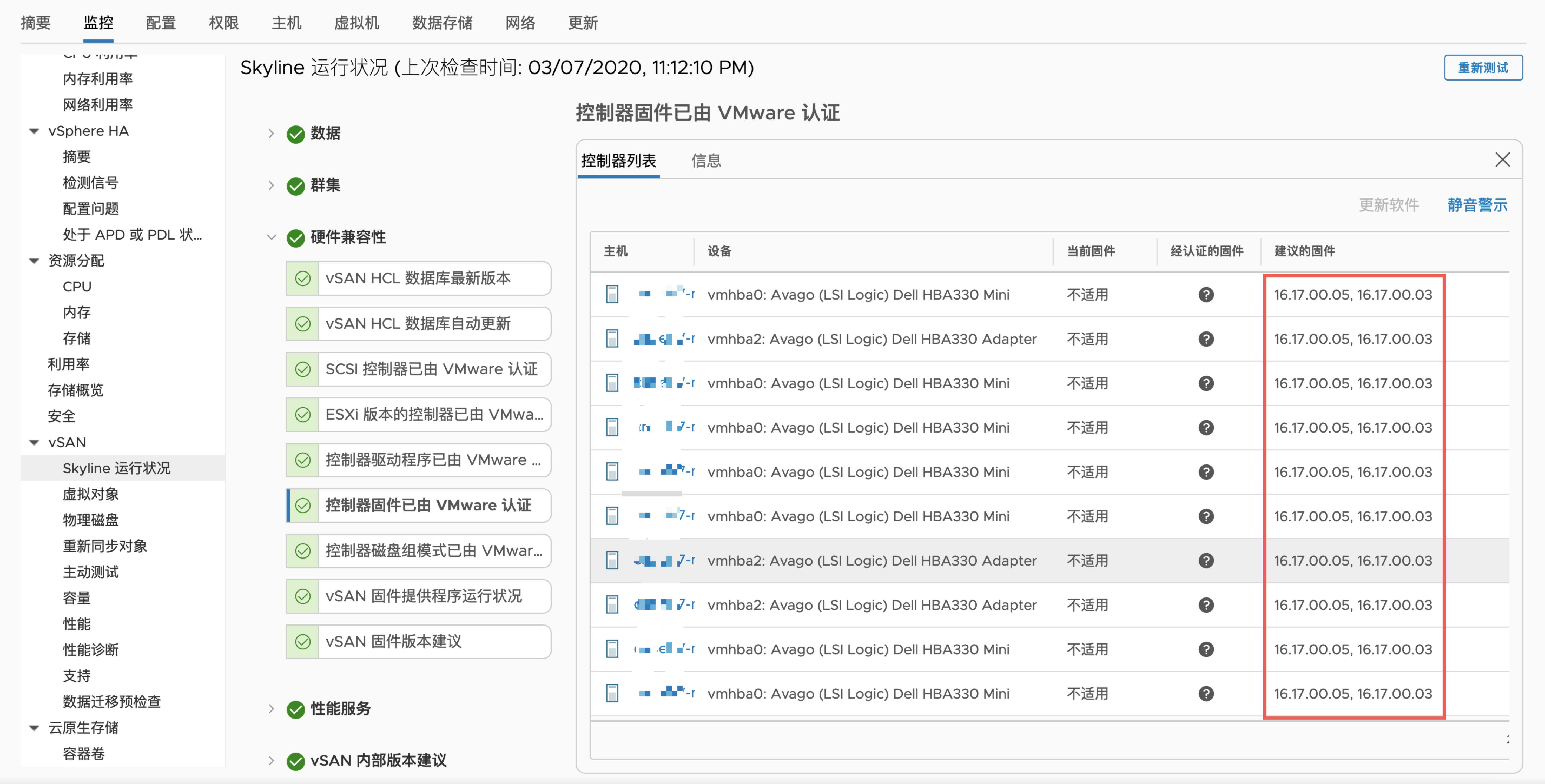Click status icon of ESXi 版本的控制器 check
Image resolution: width=1545 pixels, height=784 pixels.
[303, 415]
